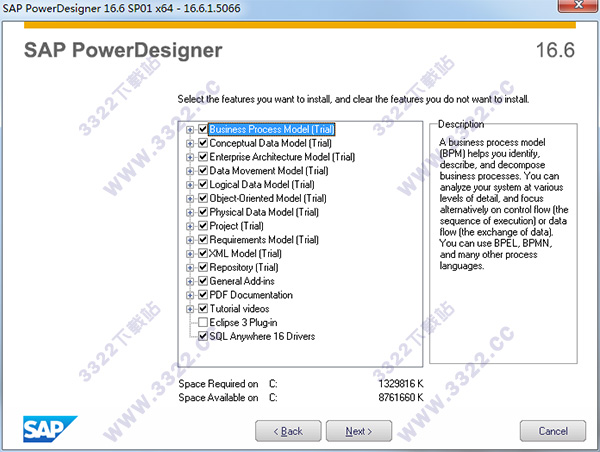Toggle Data Movement Model (Trial) checkbox
This screenshot has height=452, width=600.
tap(203, 170)
